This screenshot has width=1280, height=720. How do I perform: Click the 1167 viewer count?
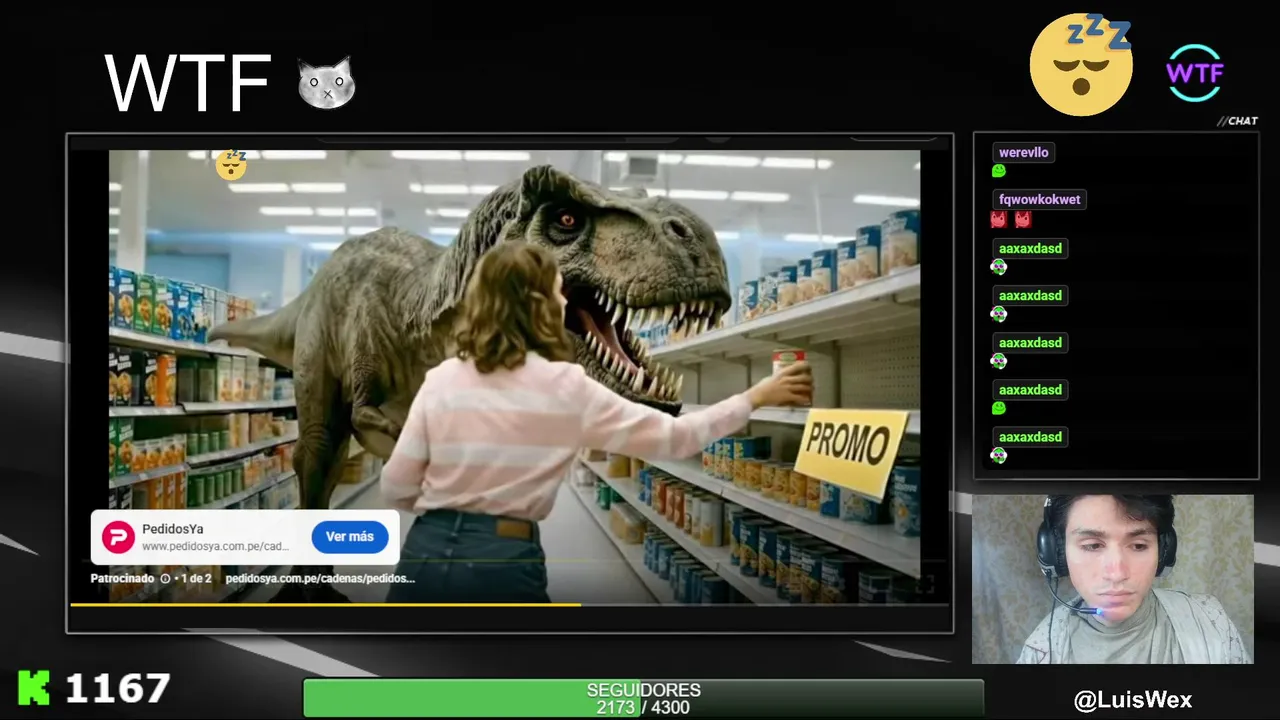click(x=118, y=689)
